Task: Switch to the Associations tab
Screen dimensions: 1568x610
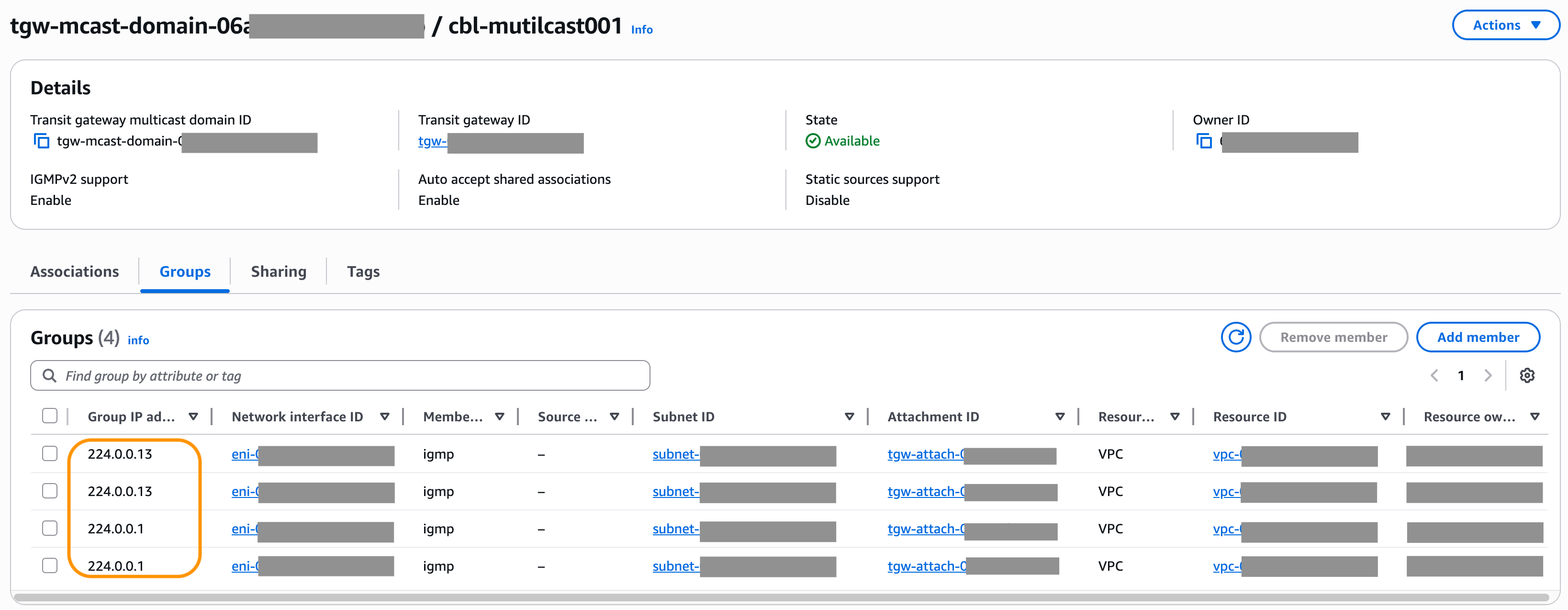Action: (x=74, y=271)
